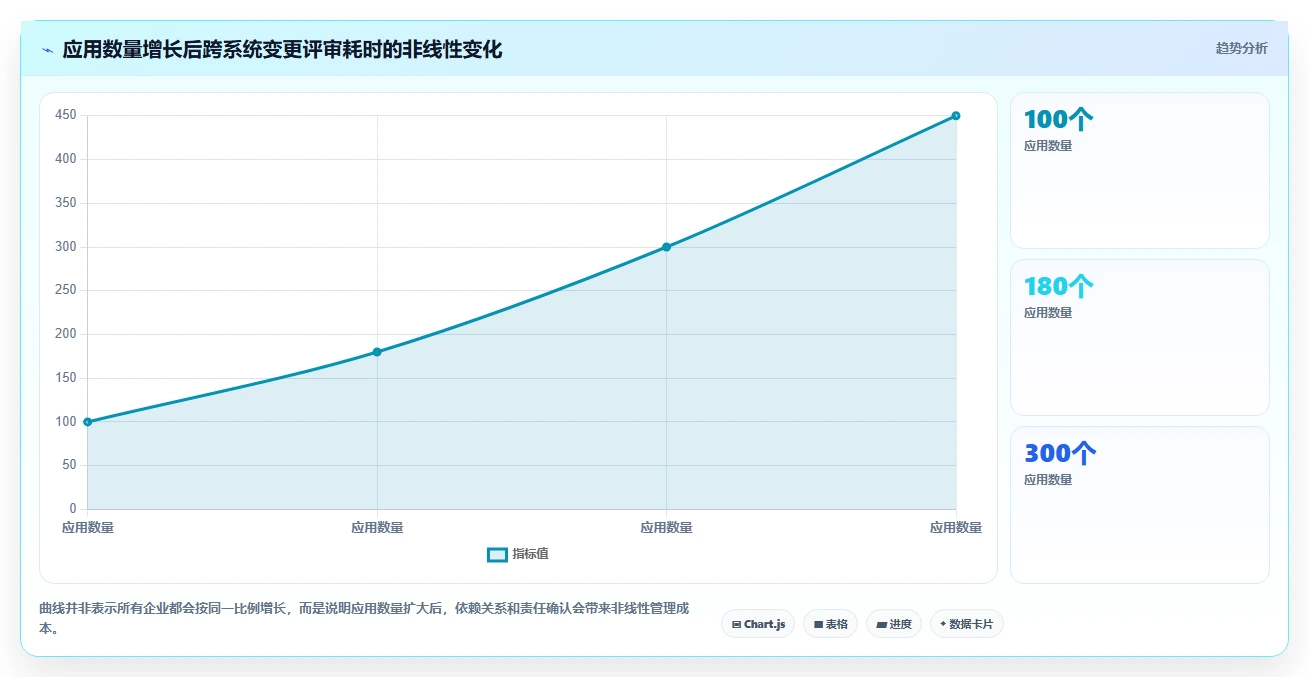Click the y-axis label 50
This screenshot has height=677, width=1309.
[69, 465]
